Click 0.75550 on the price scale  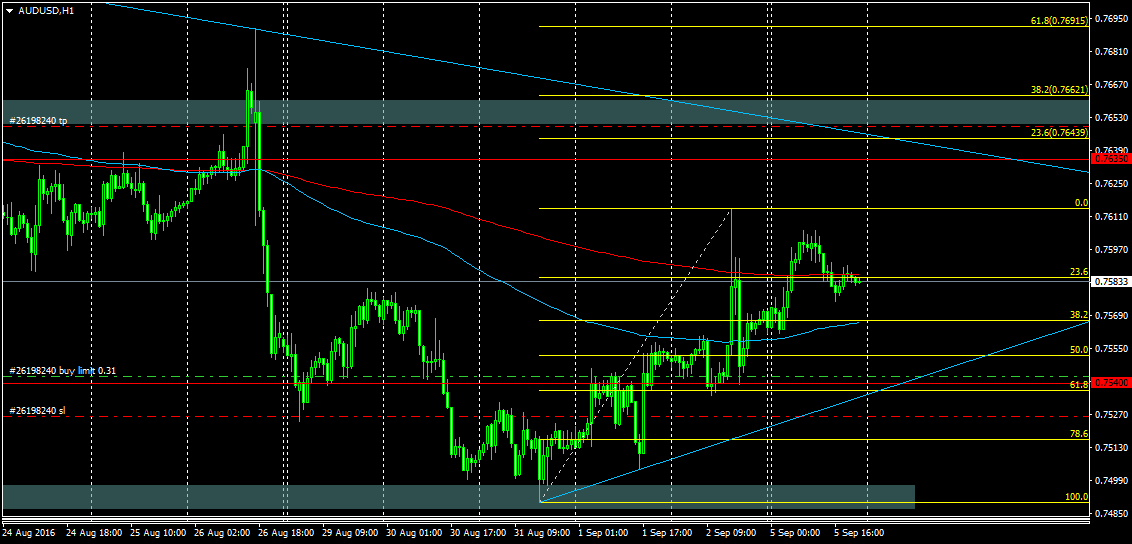tap(1110, 348)
